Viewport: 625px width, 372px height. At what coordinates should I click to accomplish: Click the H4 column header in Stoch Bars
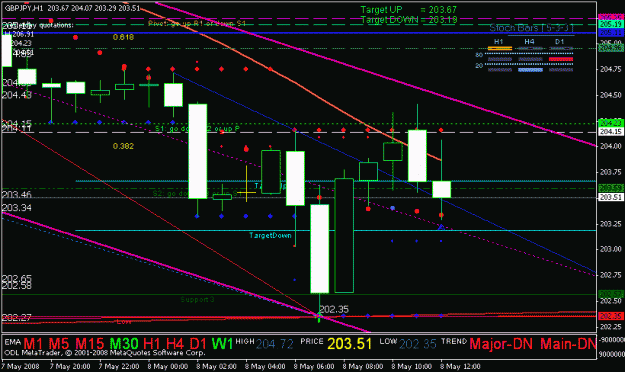pyautogui.click(x=529, y=41)
